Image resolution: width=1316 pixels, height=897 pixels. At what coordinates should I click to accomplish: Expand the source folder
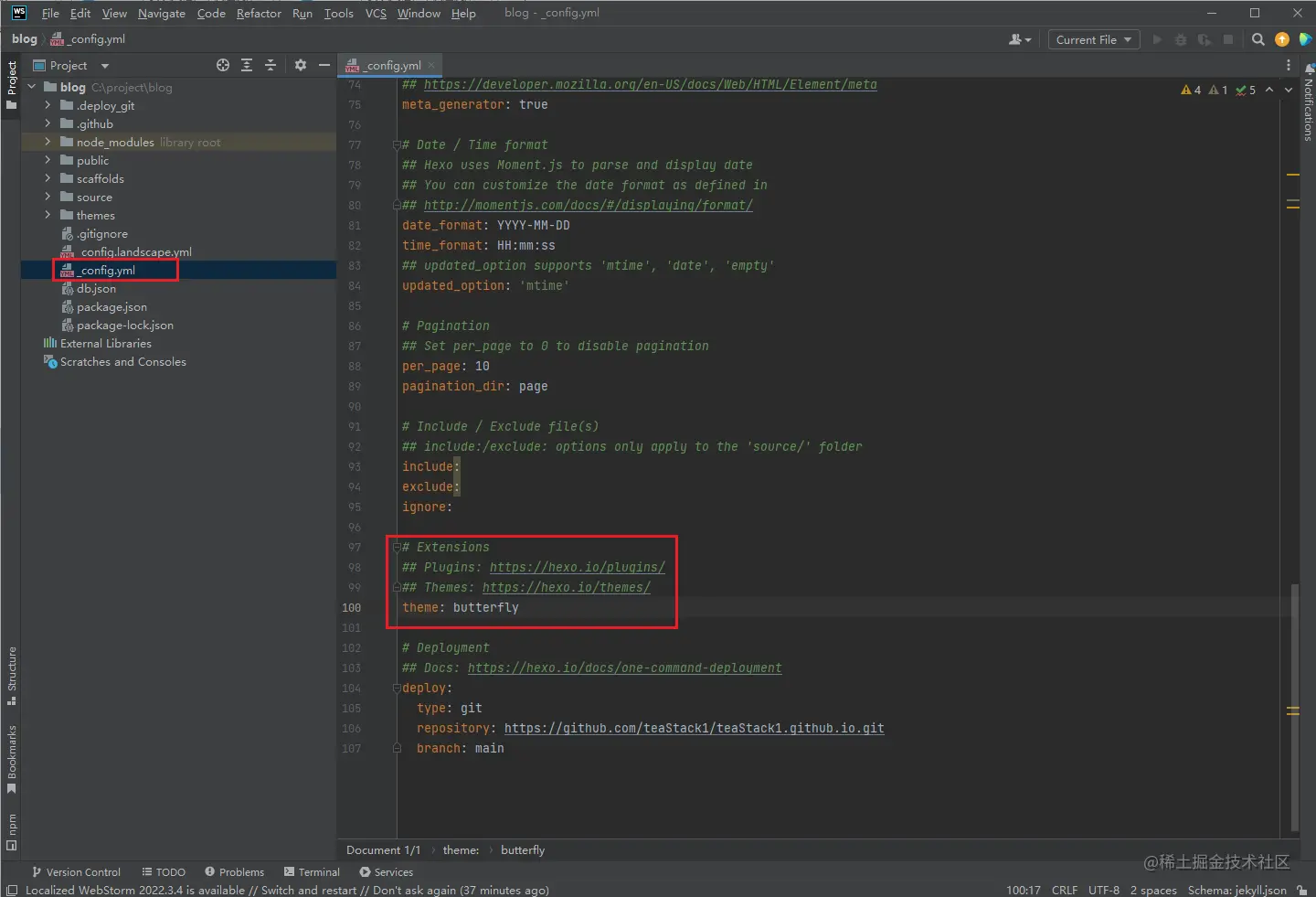[48, 197]
